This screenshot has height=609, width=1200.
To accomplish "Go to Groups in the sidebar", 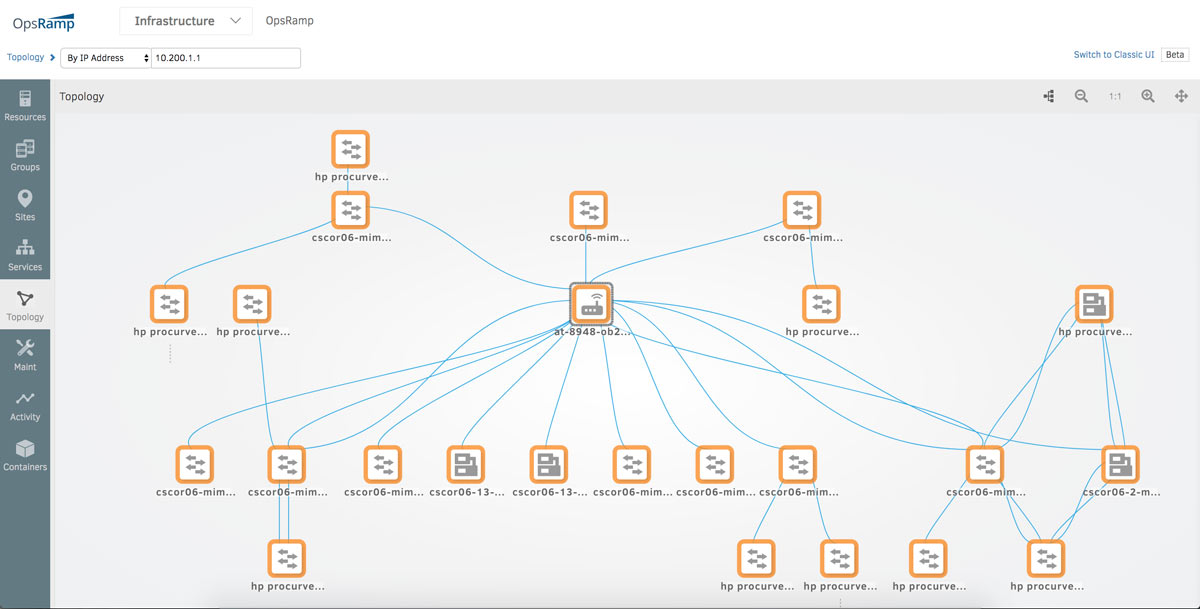I will (x=25, y=155).
